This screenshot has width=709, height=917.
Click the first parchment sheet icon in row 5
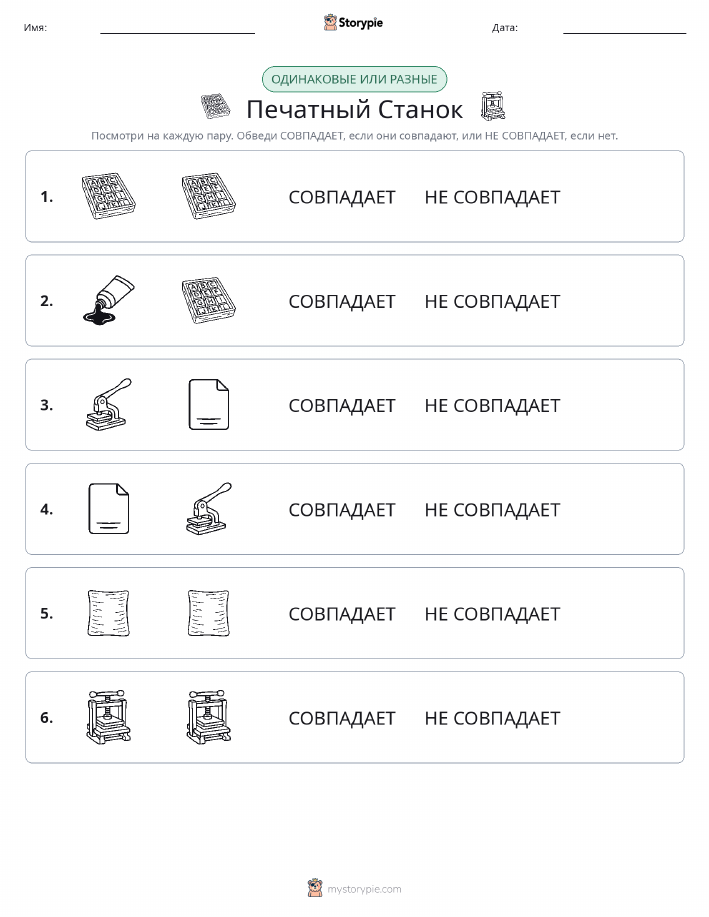coord(109,613)
